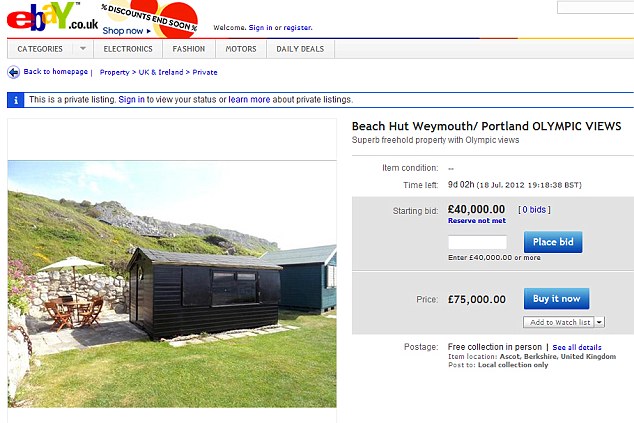634x423 pixels.
Task: Select the Motors menu tab
Action: [241, 49]
